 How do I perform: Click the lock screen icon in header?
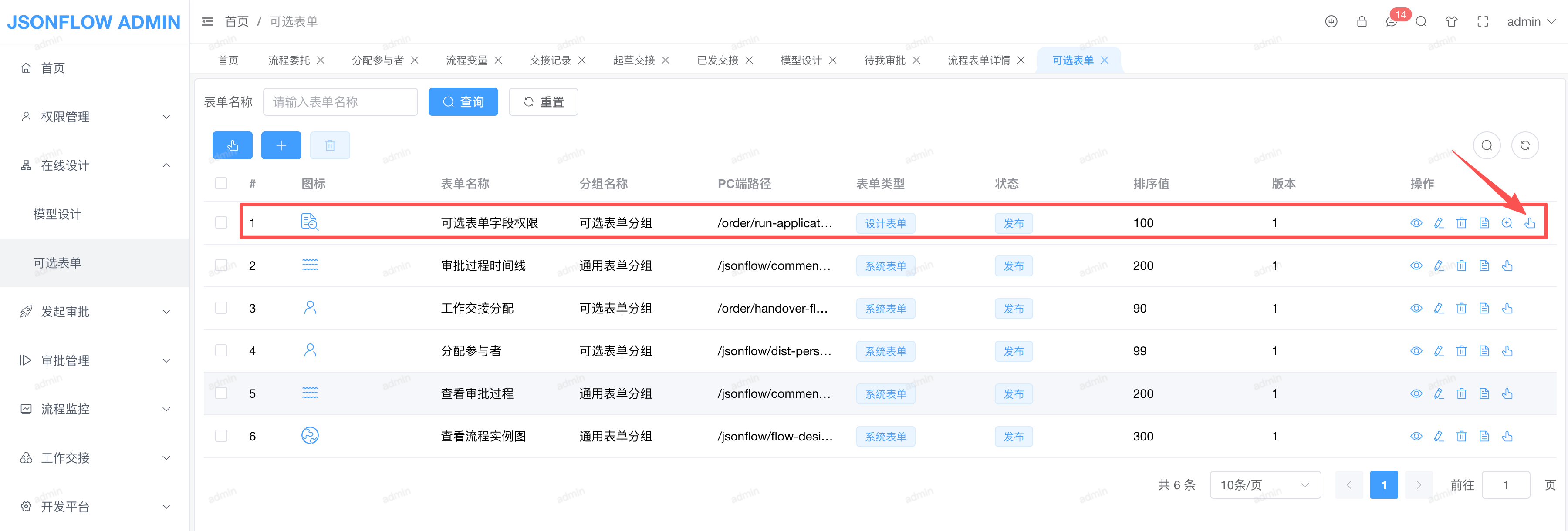[1362, 22]
